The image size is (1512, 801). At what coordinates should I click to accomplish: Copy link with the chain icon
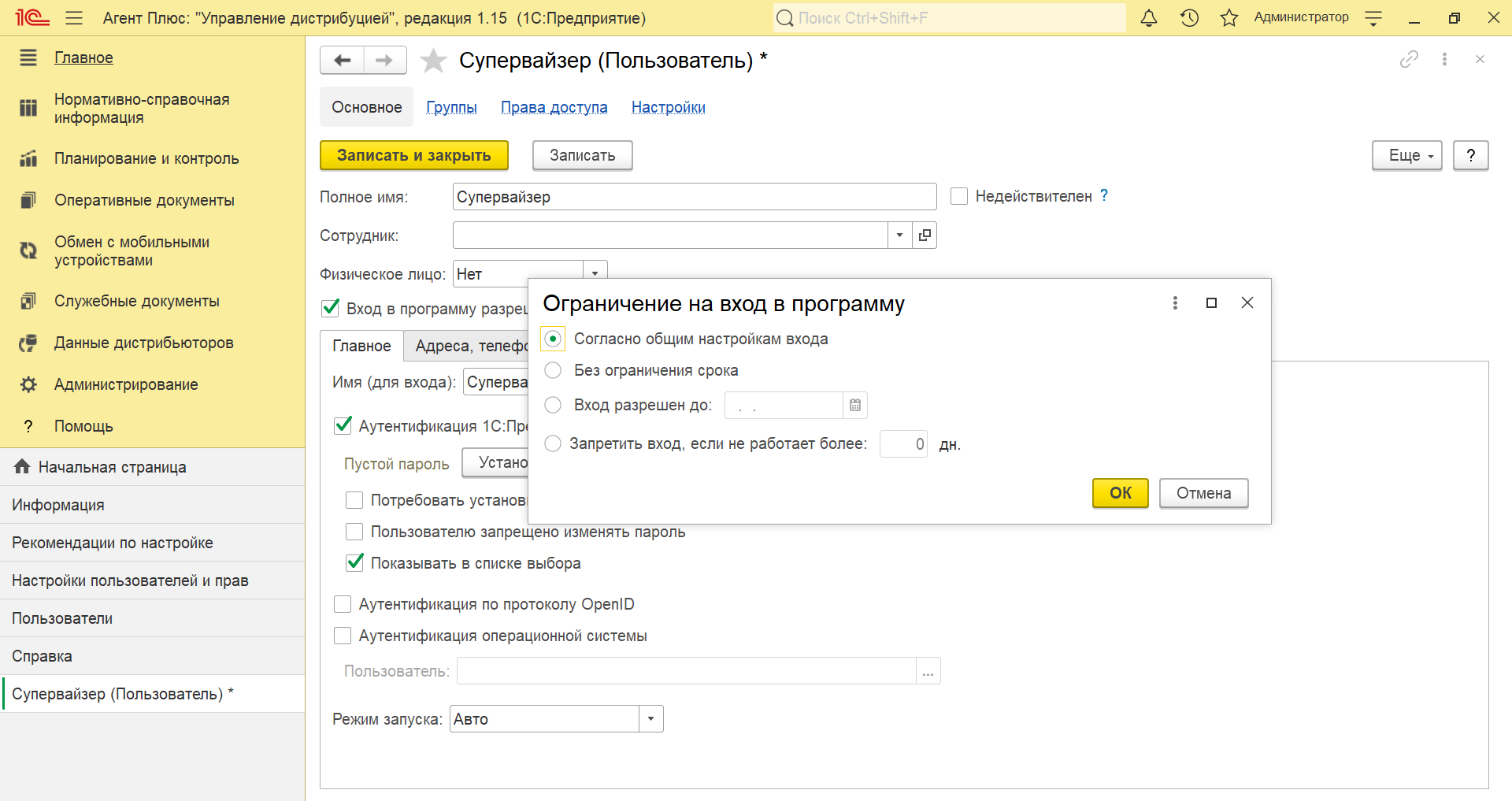click(1409, 59)
